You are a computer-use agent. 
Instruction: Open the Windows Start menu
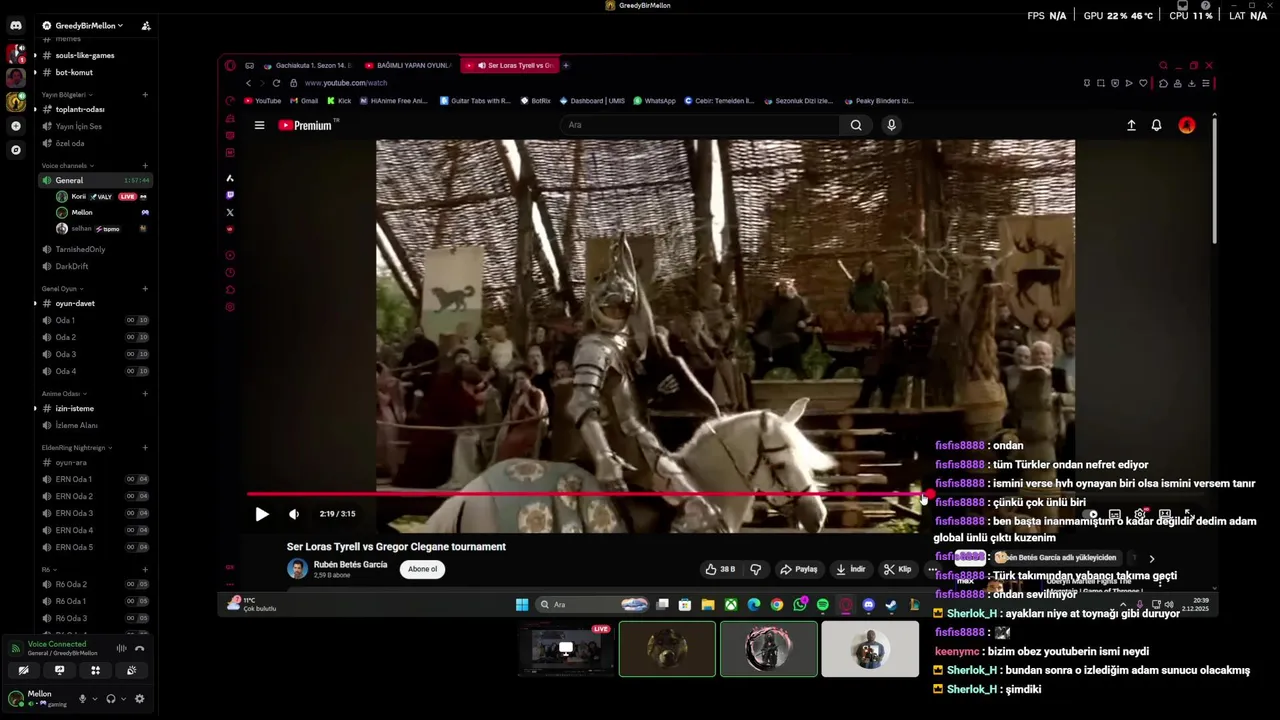522,604
